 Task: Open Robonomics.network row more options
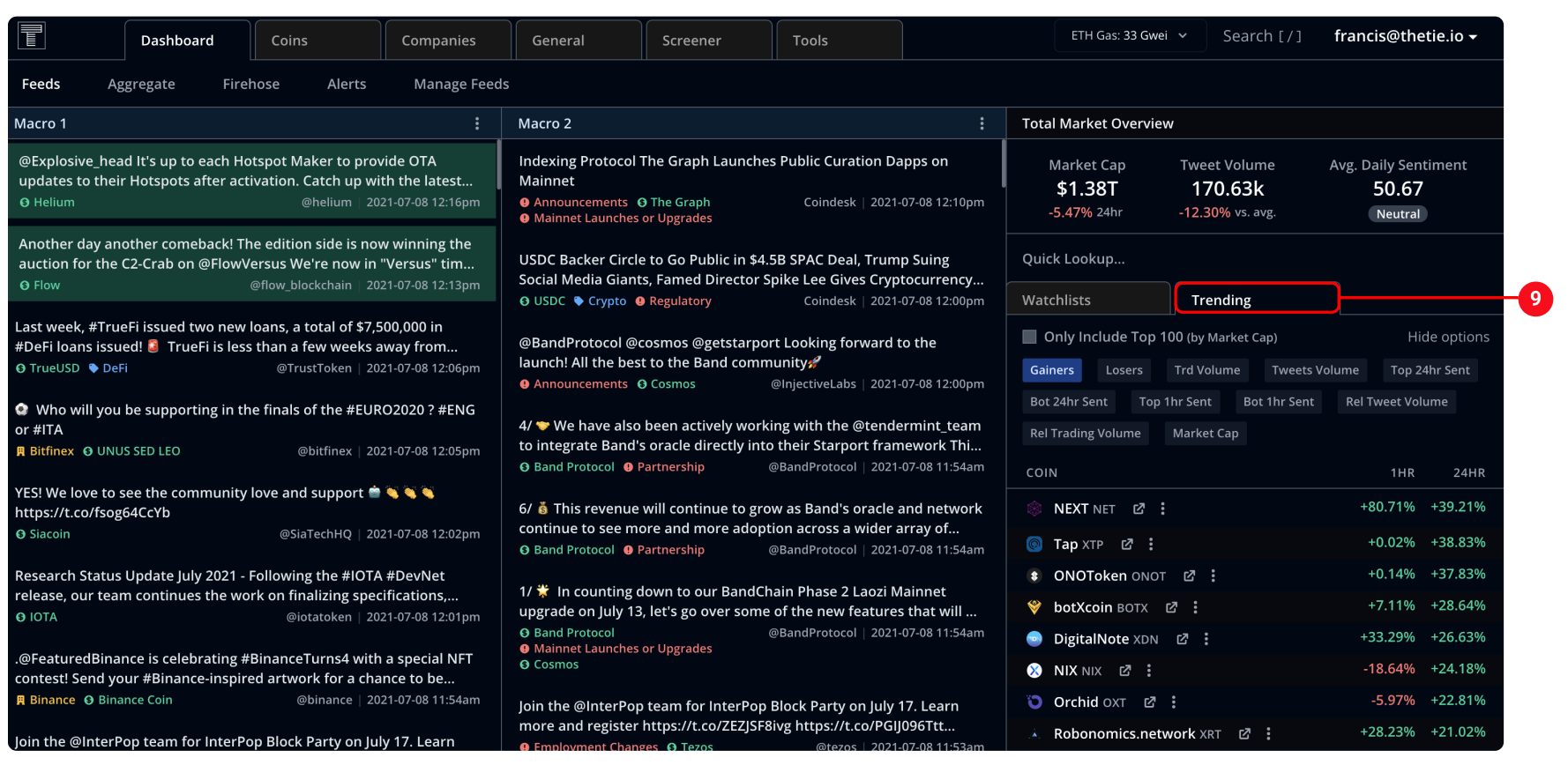click(x=1268, y=734)
